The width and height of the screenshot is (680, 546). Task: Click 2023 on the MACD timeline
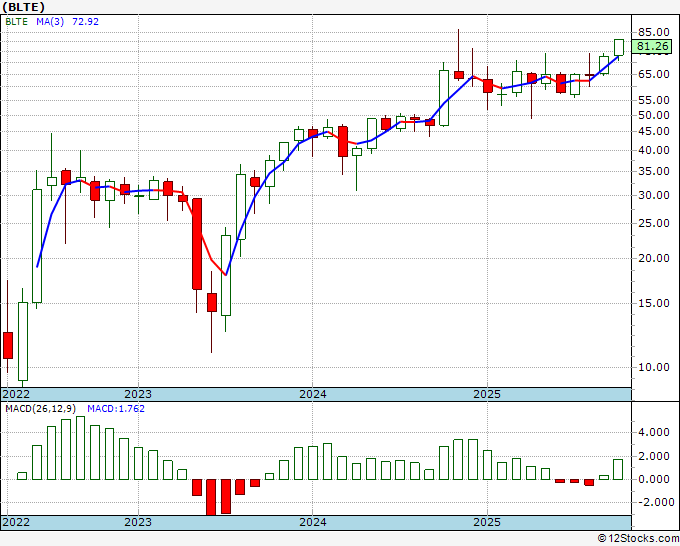pos(138,522)
